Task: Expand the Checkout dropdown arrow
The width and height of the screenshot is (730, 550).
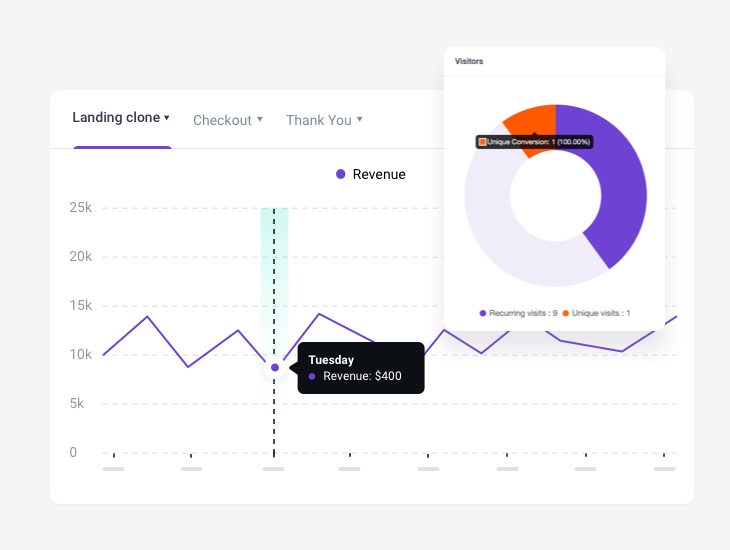Action: tap(260, 120)
